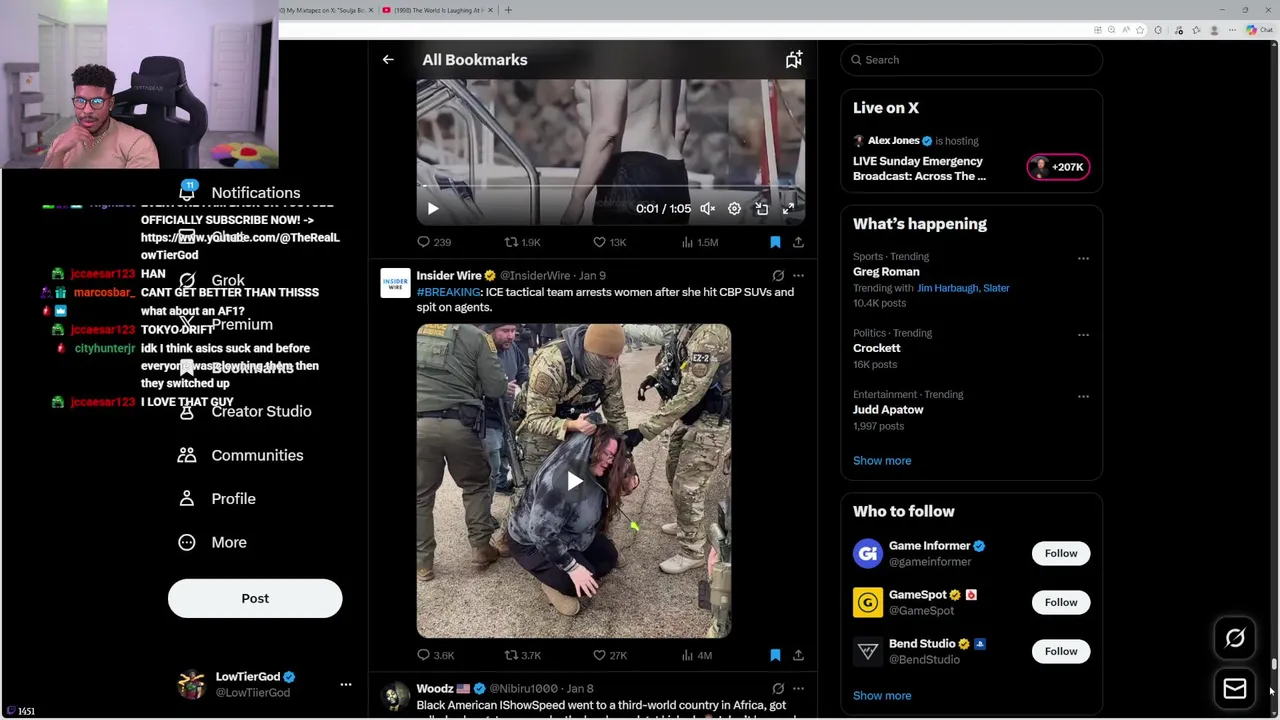The image size is (1280, 720).
Task: Reply to the Insider Wire post (3.6K)
Action: [435, 655]
